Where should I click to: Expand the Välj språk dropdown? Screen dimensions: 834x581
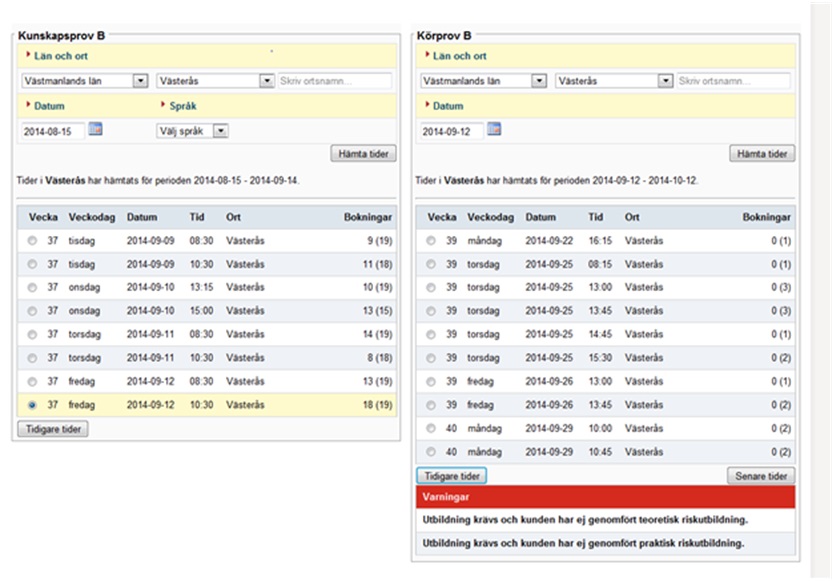click(193, 131)
